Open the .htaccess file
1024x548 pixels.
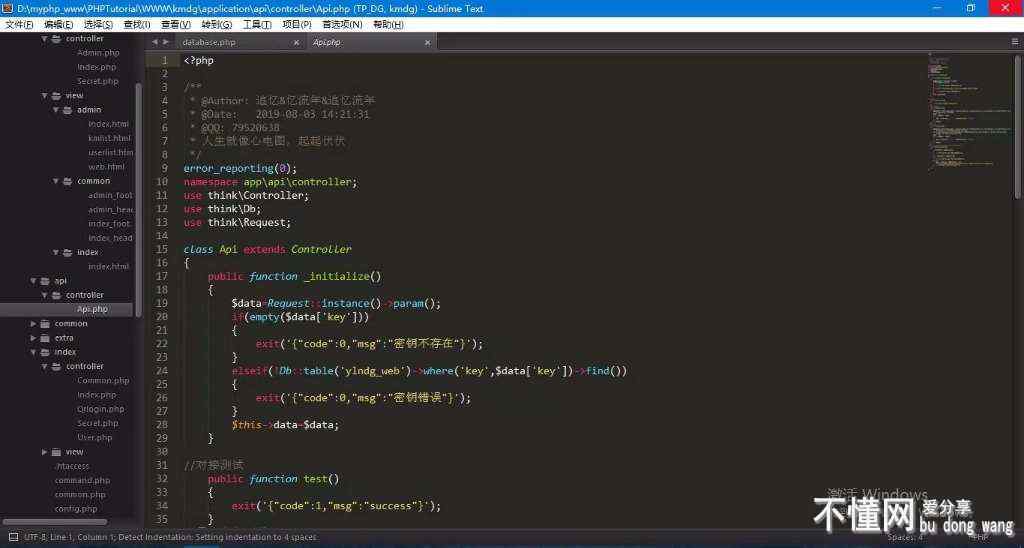tap(72, 466)
